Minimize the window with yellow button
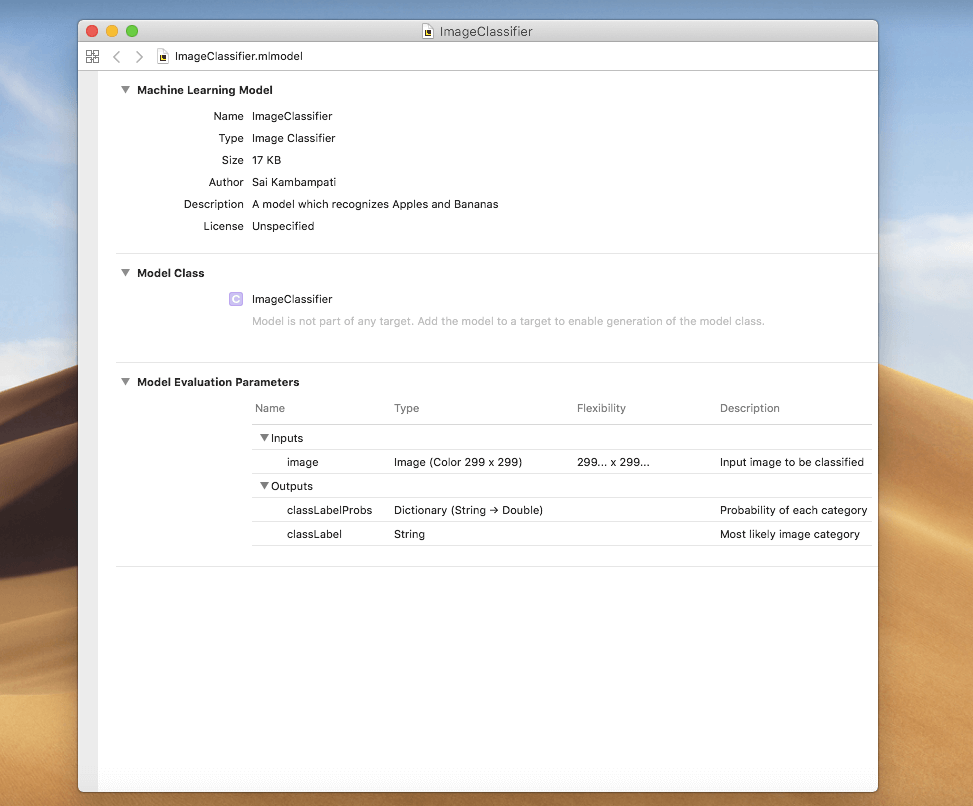The height and width of the screenshot is (806, 973). coord(112,32)
